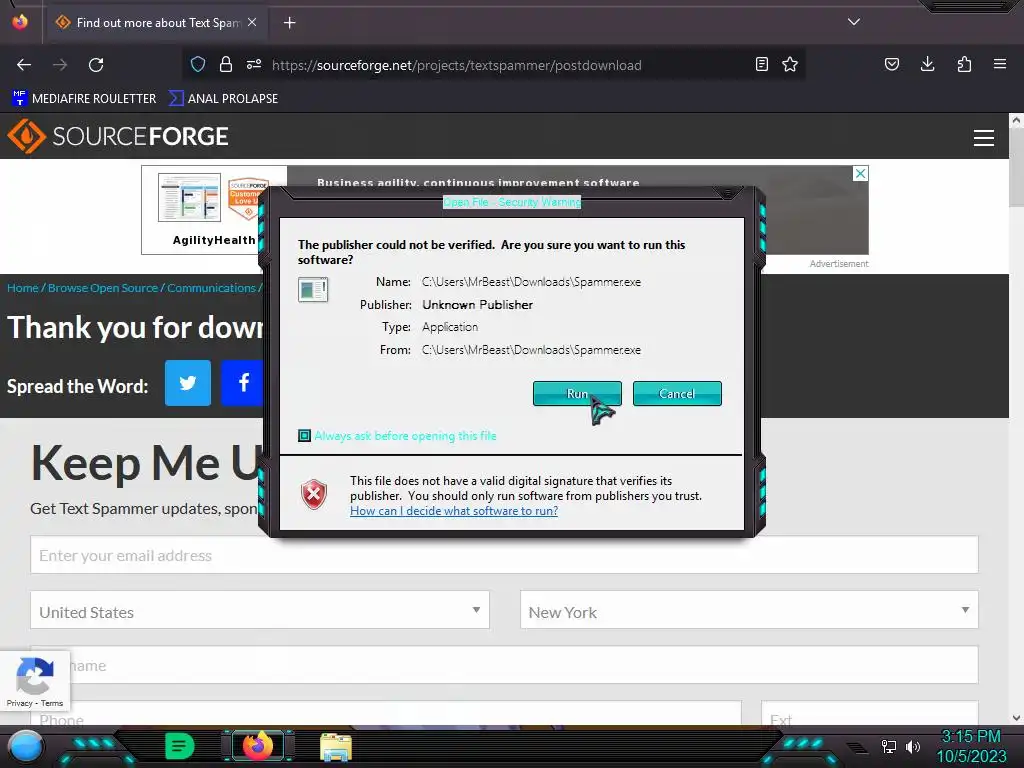The image size is (1024, 768).
Task: Open the tracking protection shield
Action: [198, 64]
